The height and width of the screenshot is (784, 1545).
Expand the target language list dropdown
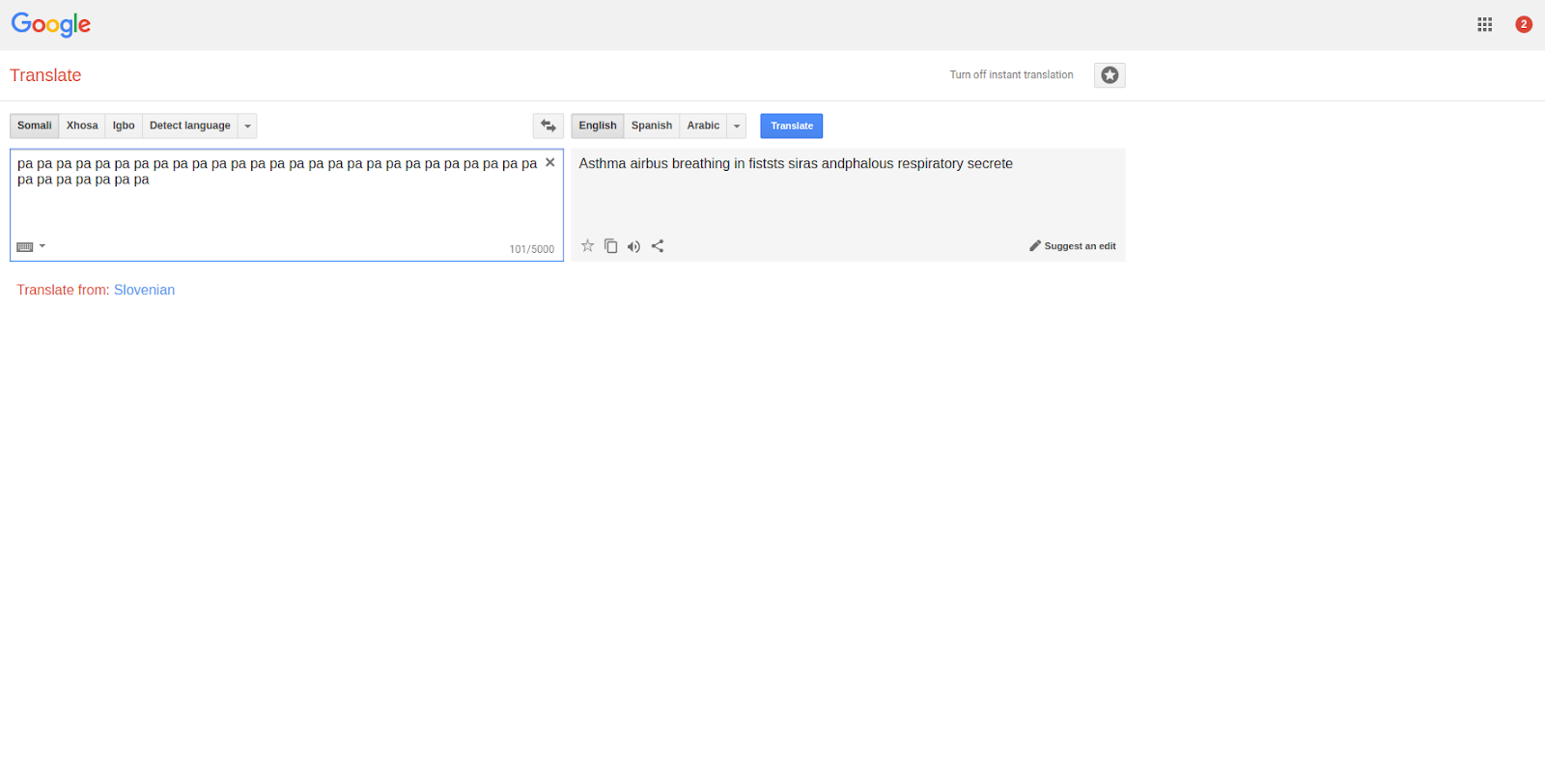737,126
